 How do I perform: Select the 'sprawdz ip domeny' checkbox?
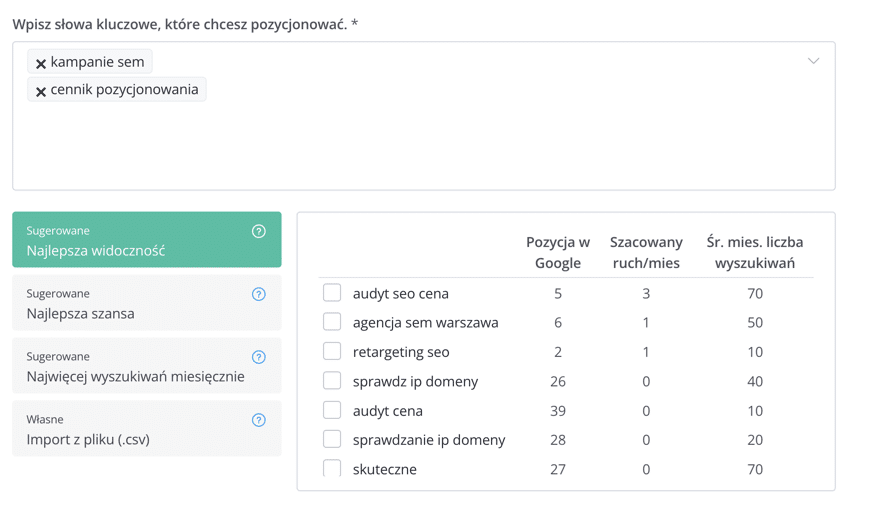332,380
